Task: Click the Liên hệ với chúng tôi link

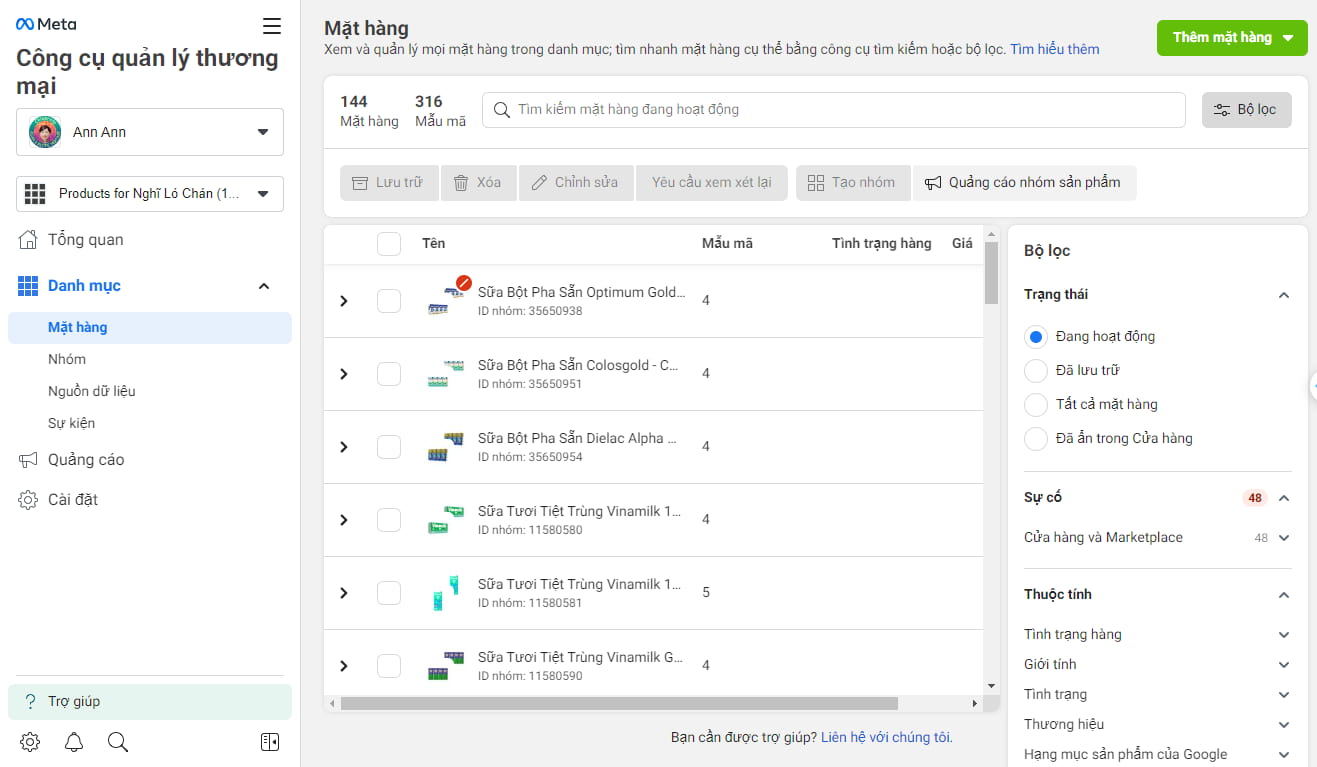Action: tap(886, 737)
